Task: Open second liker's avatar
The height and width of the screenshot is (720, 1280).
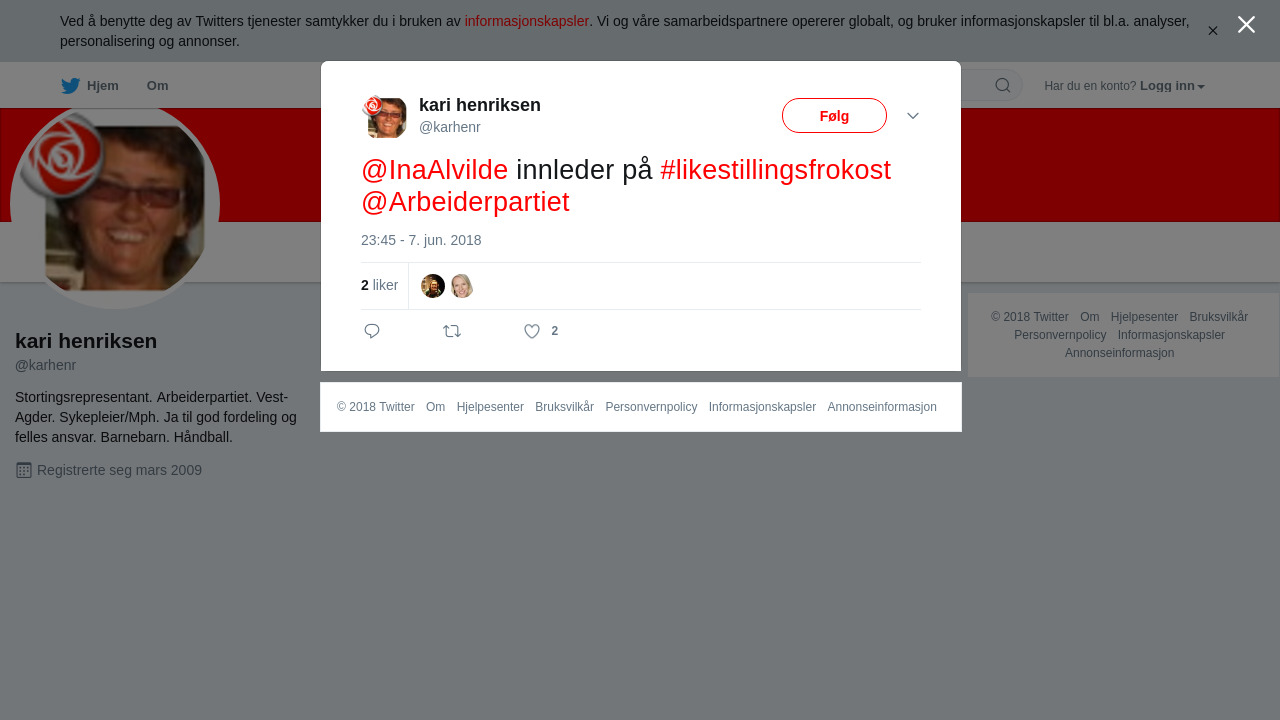Action: 461,286
